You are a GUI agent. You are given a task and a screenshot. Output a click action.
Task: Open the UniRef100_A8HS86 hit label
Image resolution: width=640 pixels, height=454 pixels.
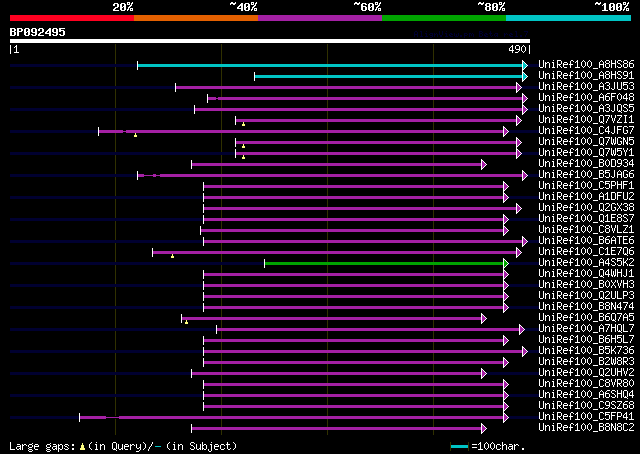pos(586,65)
